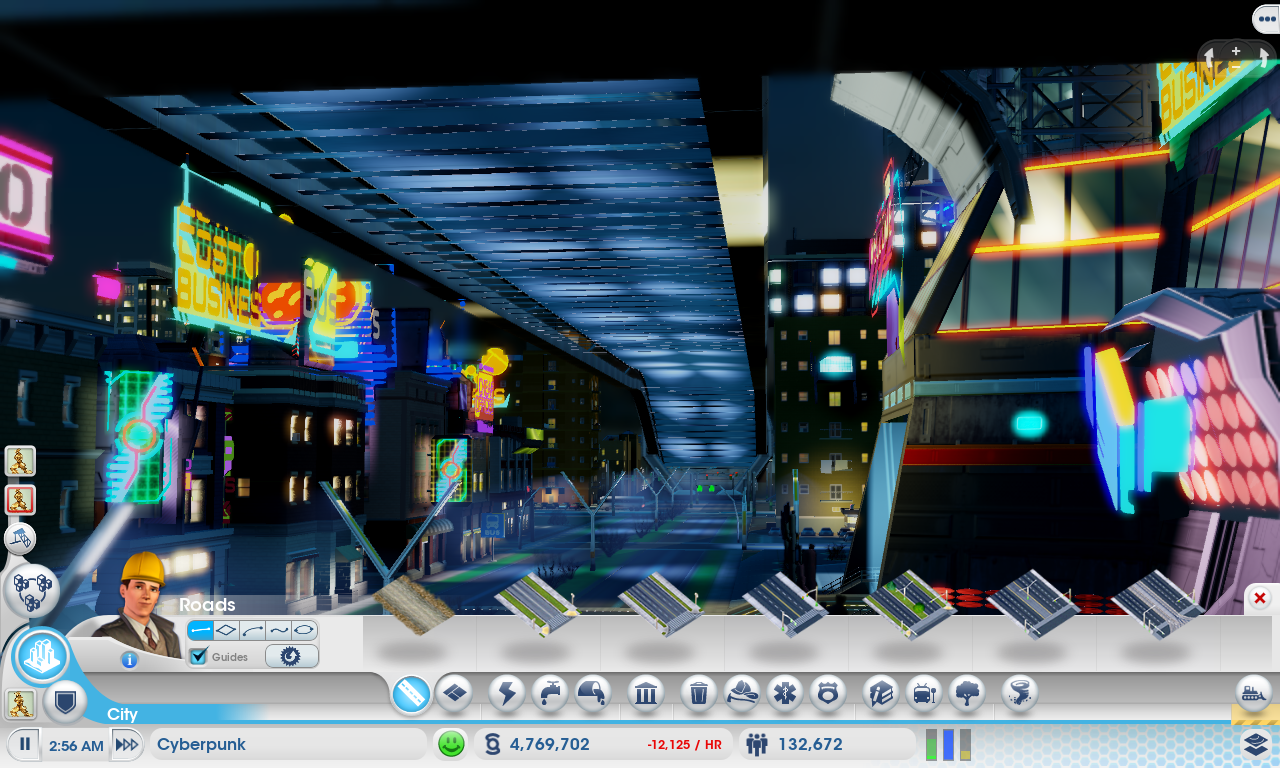Open the Region view cubes button
Viewport: 1280px width, 768px height.
click(31, 591)
